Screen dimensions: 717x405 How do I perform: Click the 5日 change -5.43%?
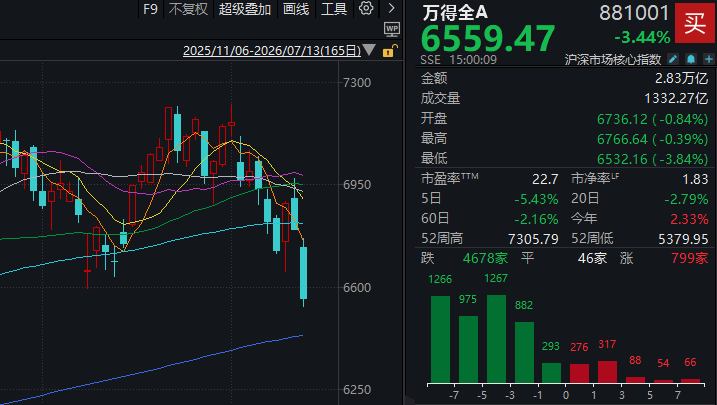click(536, 199)
